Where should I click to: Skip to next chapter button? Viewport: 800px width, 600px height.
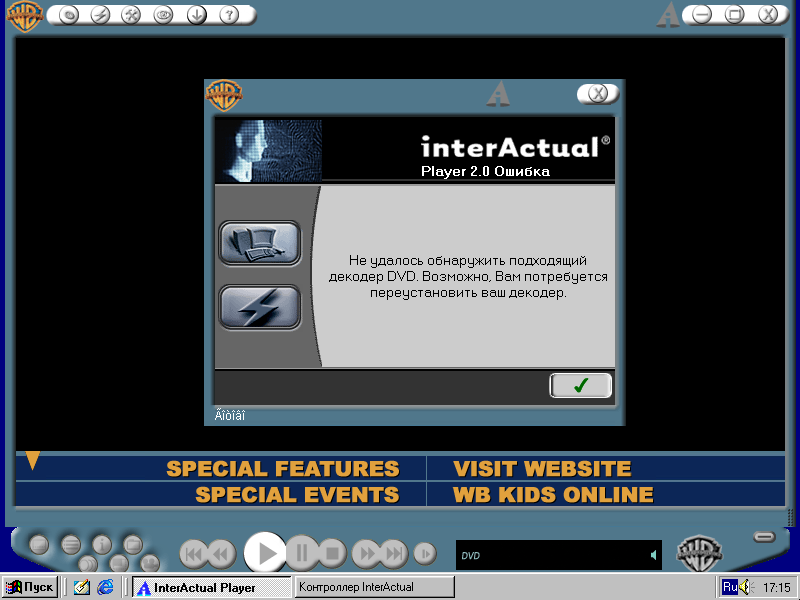[395, 554]
